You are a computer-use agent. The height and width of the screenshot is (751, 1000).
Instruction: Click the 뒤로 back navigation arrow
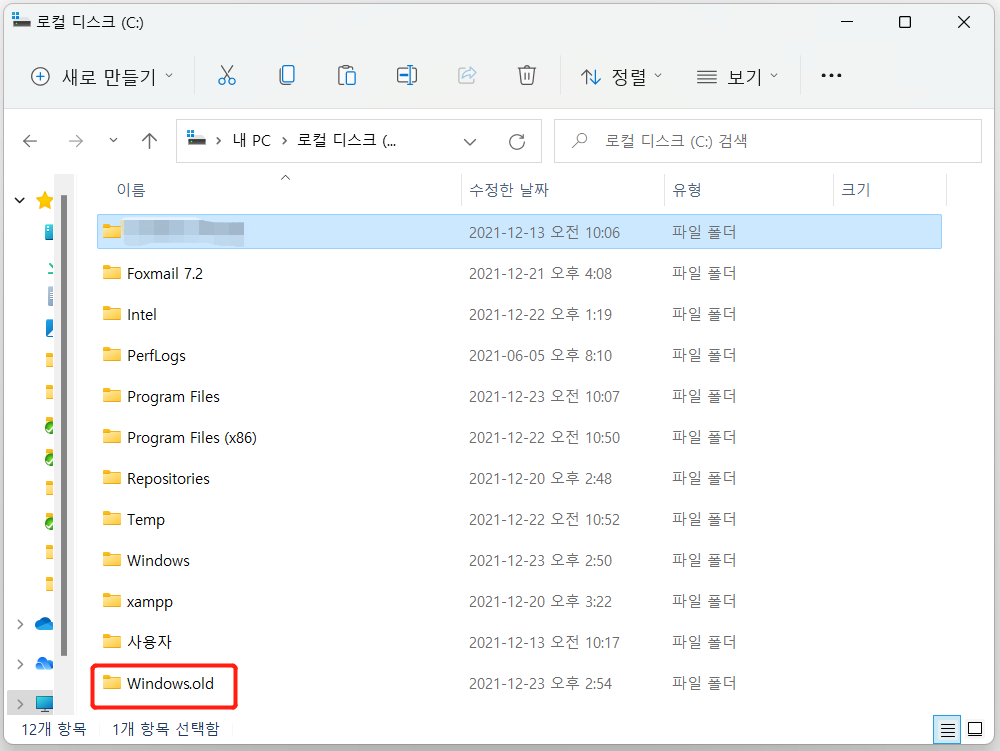30,140
